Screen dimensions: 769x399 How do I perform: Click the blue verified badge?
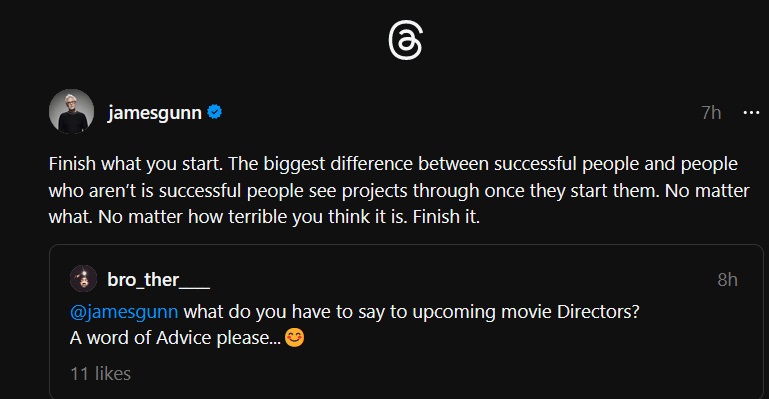tap(214, 112)
